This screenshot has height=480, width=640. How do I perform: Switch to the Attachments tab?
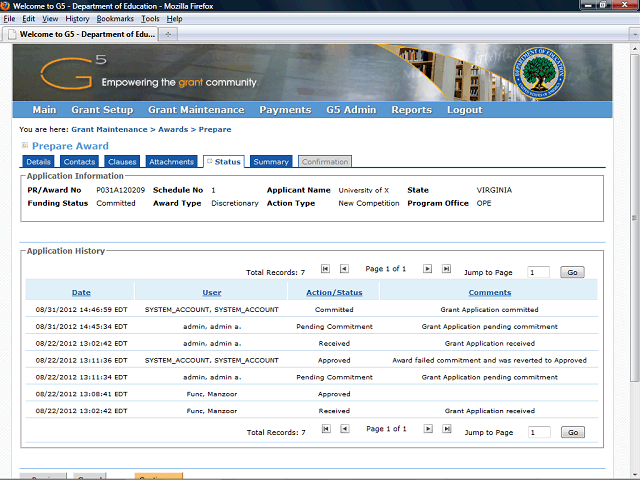(x=171, y=162)
